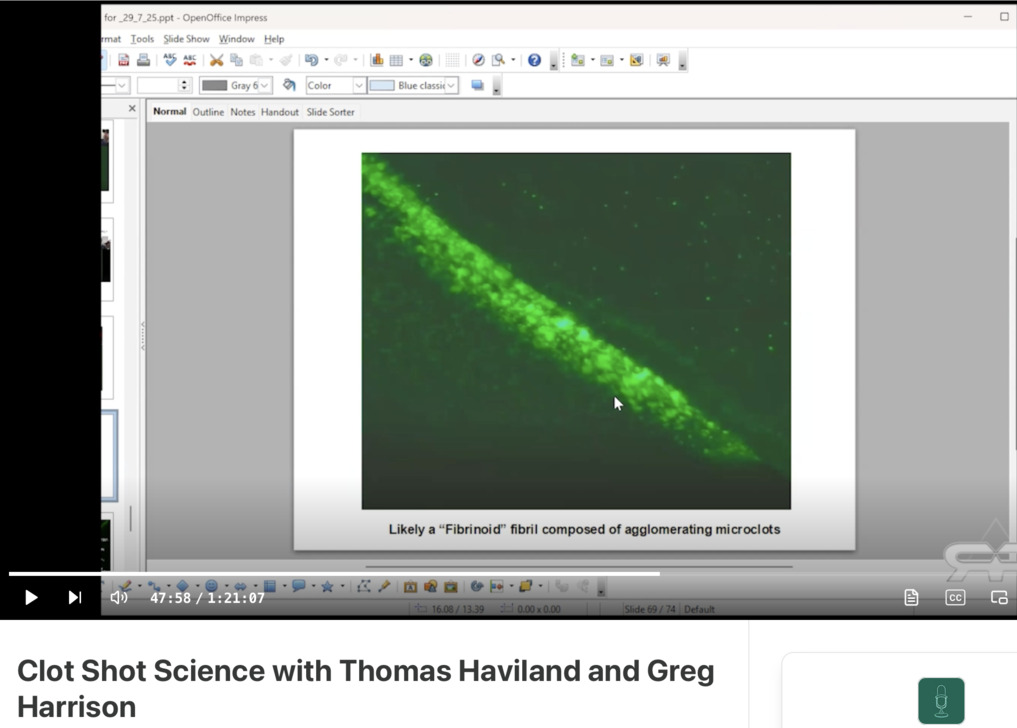Click the Spelling check icon
The height and width of the screenshot is (728, 1017).
(170, 61)
